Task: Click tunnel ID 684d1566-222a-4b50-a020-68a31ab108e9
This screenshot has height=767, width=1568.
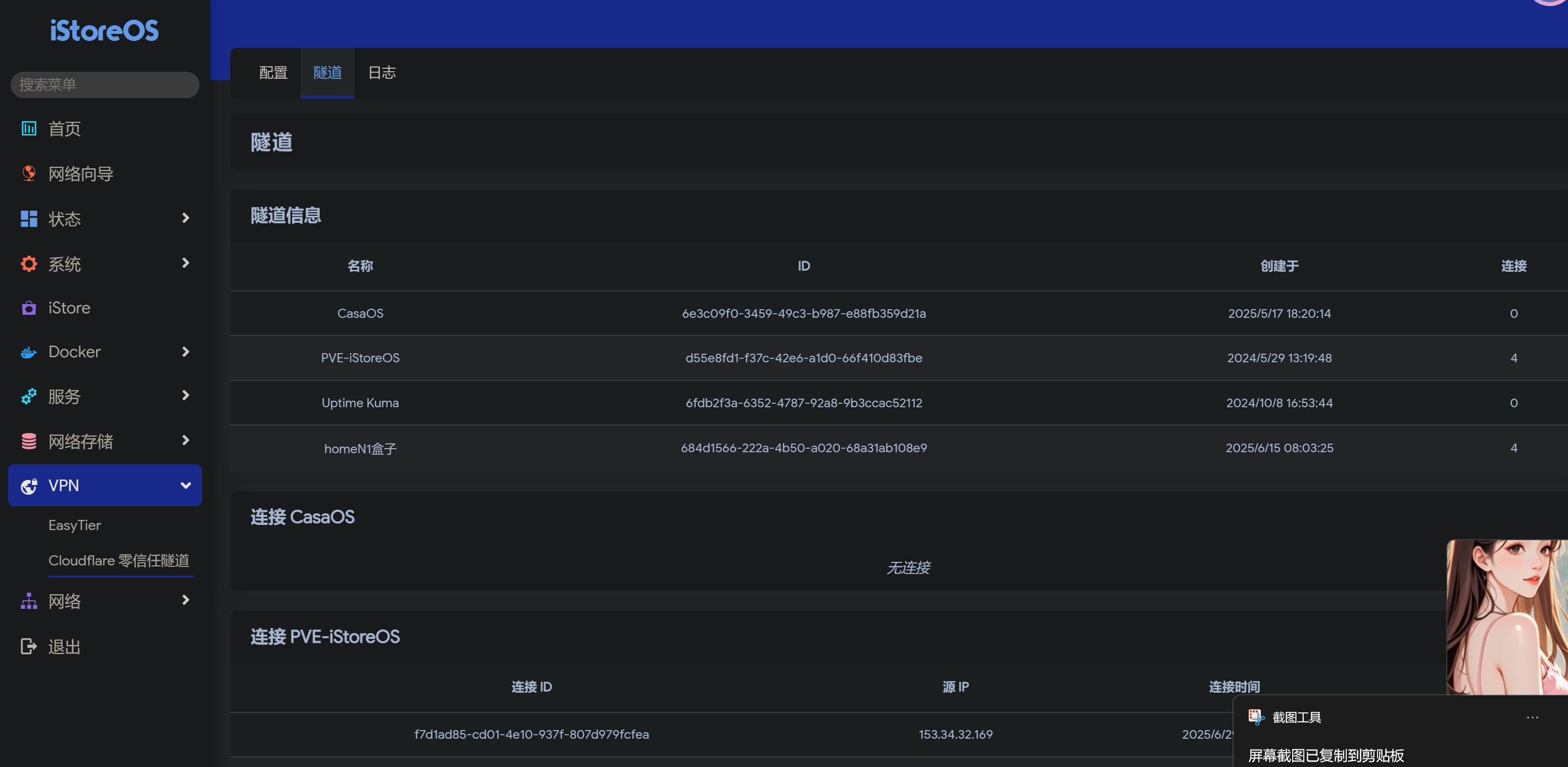Action: tap(804, 448)
